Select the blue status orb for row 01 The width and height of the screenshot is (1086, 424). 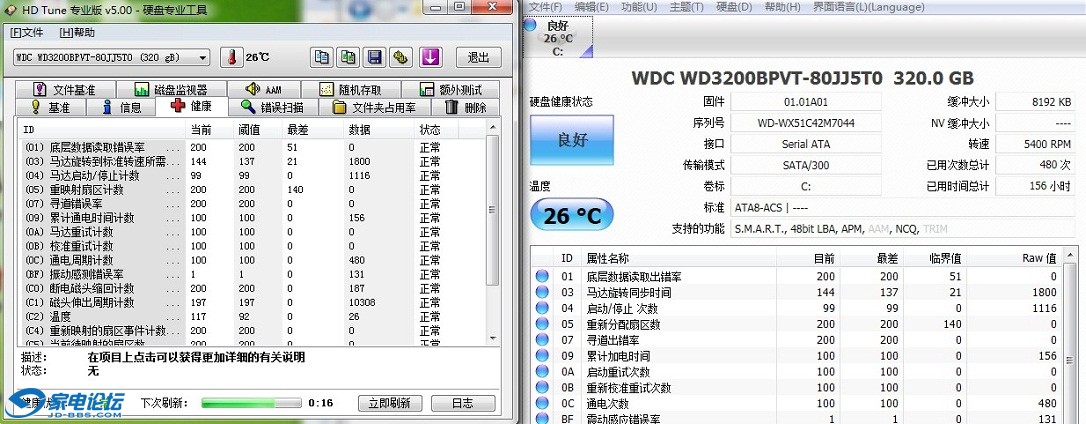click(x=542, y=276)
